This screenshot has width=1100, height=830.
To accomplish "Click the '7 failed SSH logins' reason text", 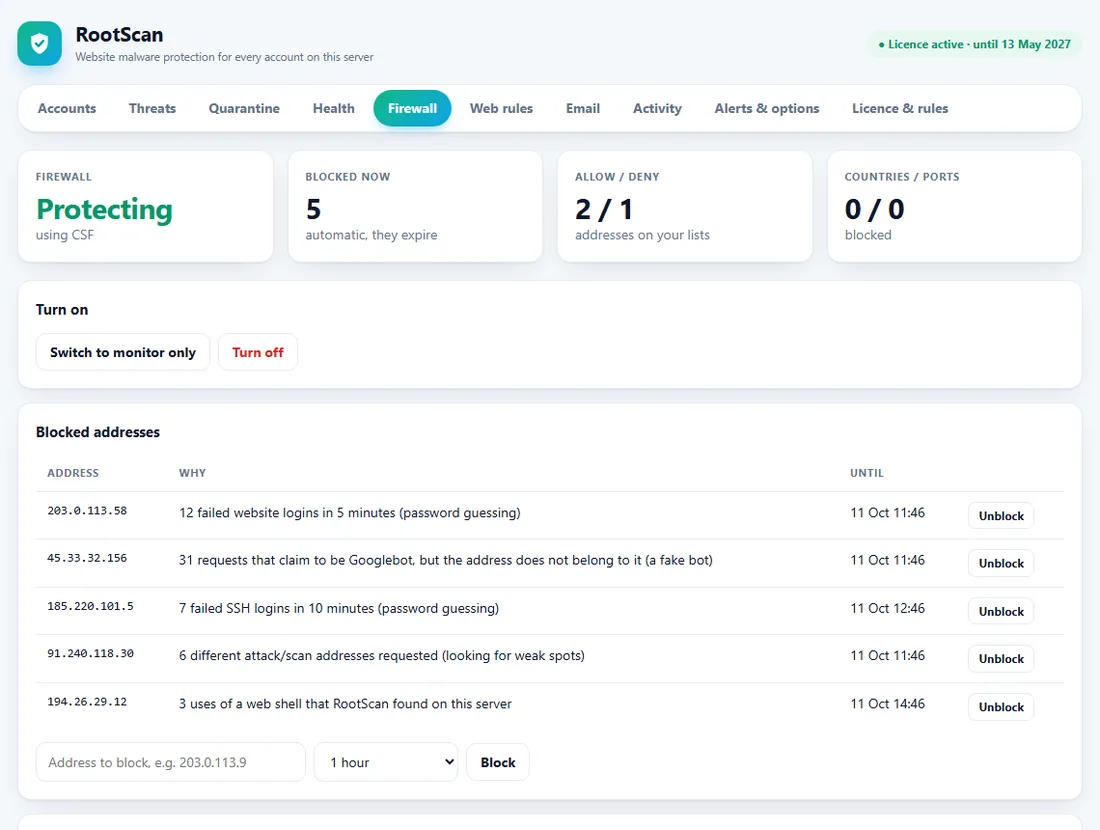I will pyautogui.click(x=339, y=608).
